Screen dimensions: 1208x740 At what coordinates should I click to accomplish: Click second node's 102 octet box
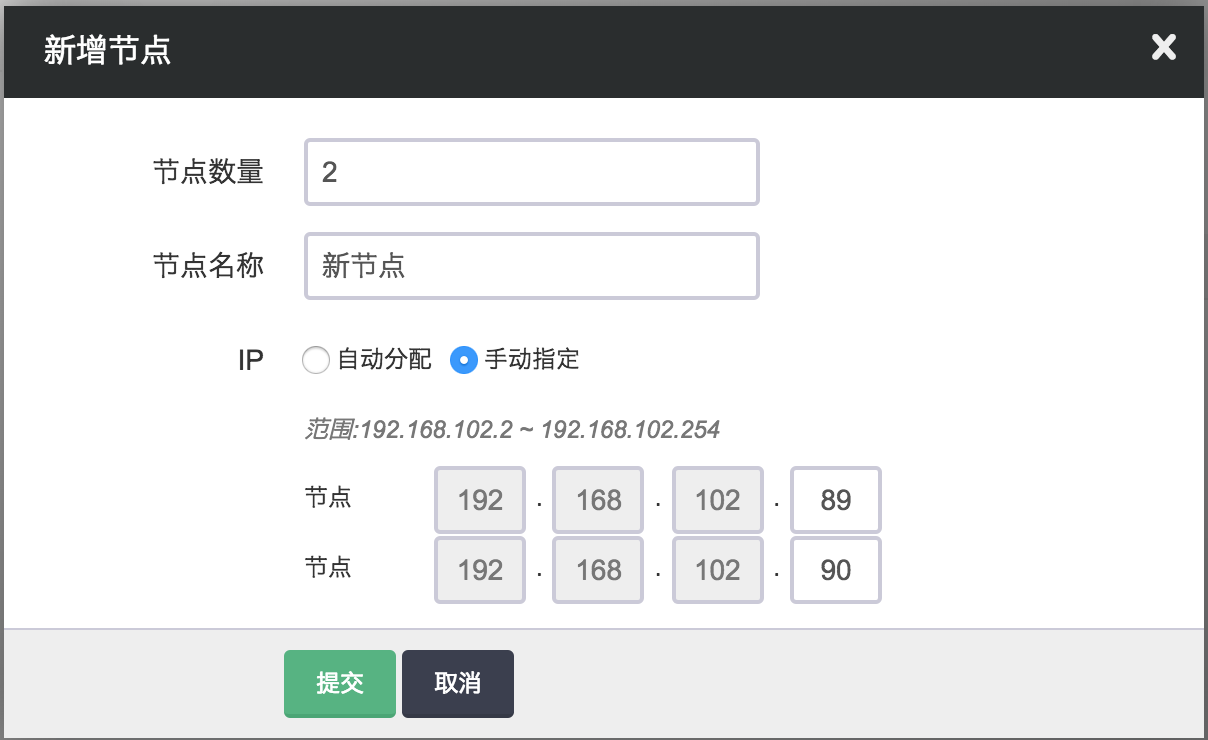[717, 570]
